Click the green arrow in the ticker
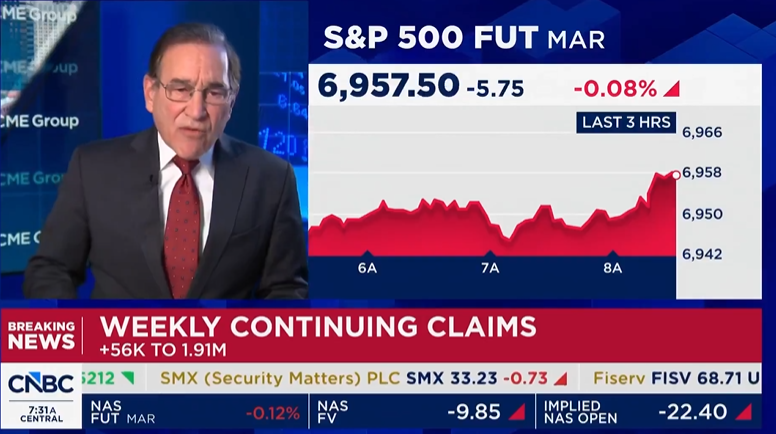Screen dimensions: 776x434 tap(128, 380)
